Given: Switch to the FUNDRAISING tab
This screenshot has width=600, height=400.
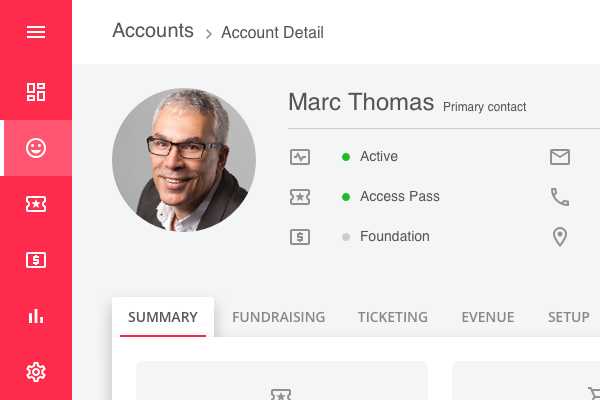Looking at the screenshot, I should pyautogui.click(x=278, y=317).
